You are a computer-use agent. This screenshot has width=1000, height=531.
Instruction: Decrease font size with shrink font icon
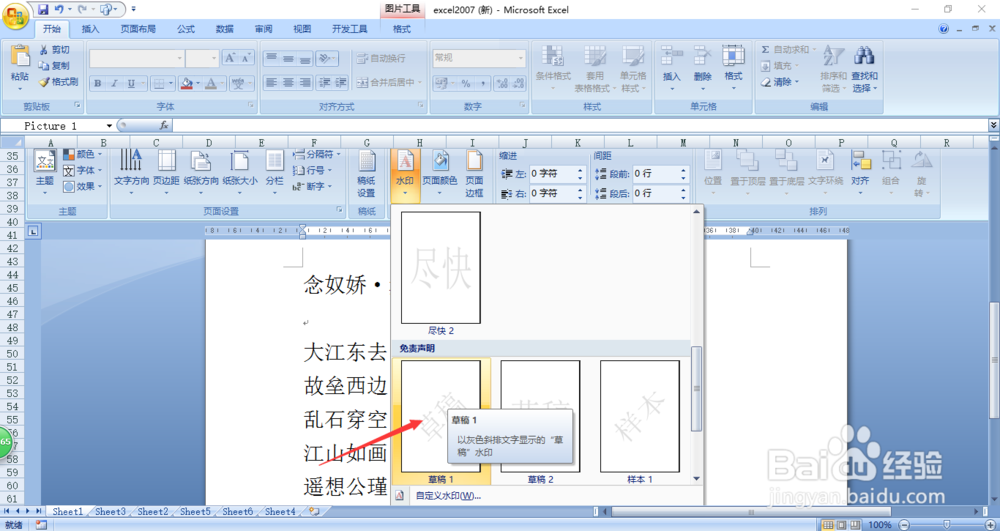point(247,58)
